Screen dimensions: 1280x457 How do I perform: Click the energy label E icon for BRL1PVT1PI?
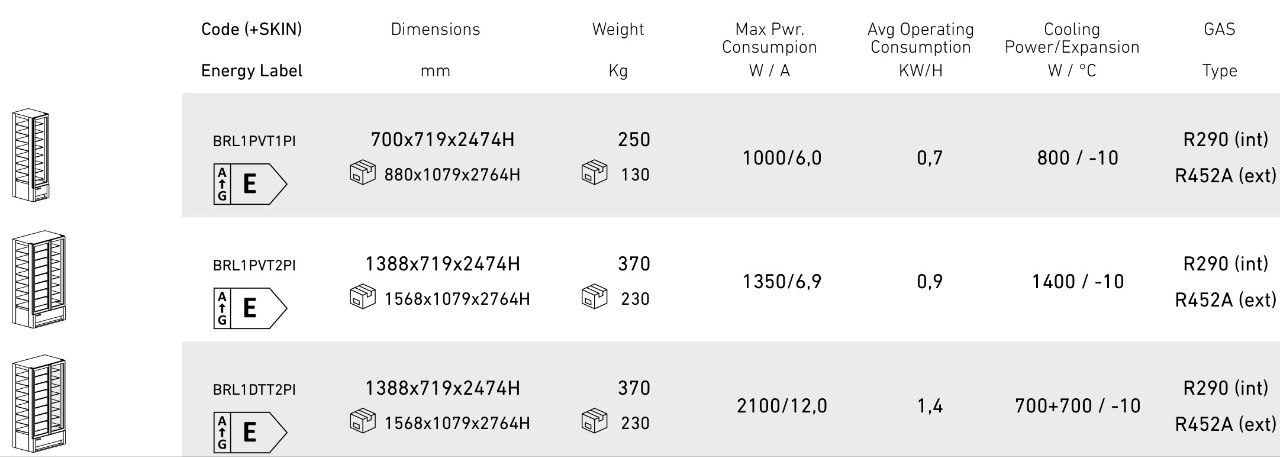[251, 185]
